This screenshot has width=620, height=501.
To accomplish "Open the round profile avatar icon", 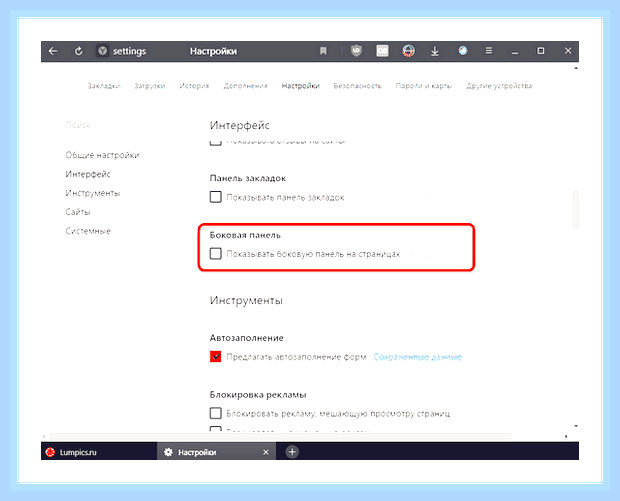I will pyautogui.click(x=463, y=51).
